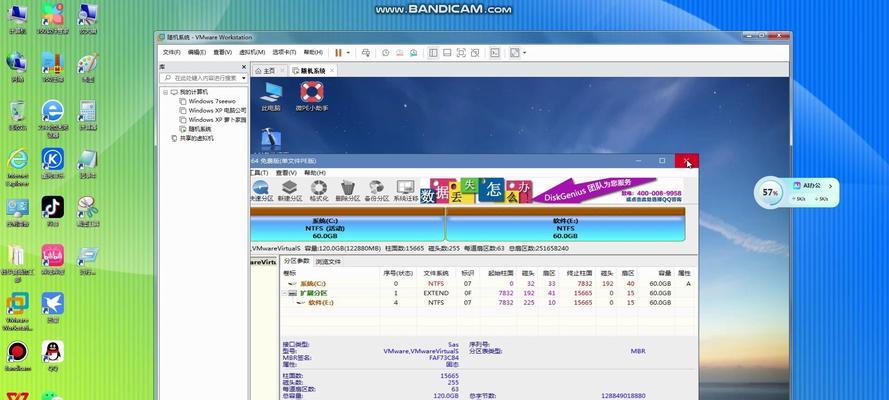Select Windows XP 萝卜家园 VM in library

tap(213, 120)
